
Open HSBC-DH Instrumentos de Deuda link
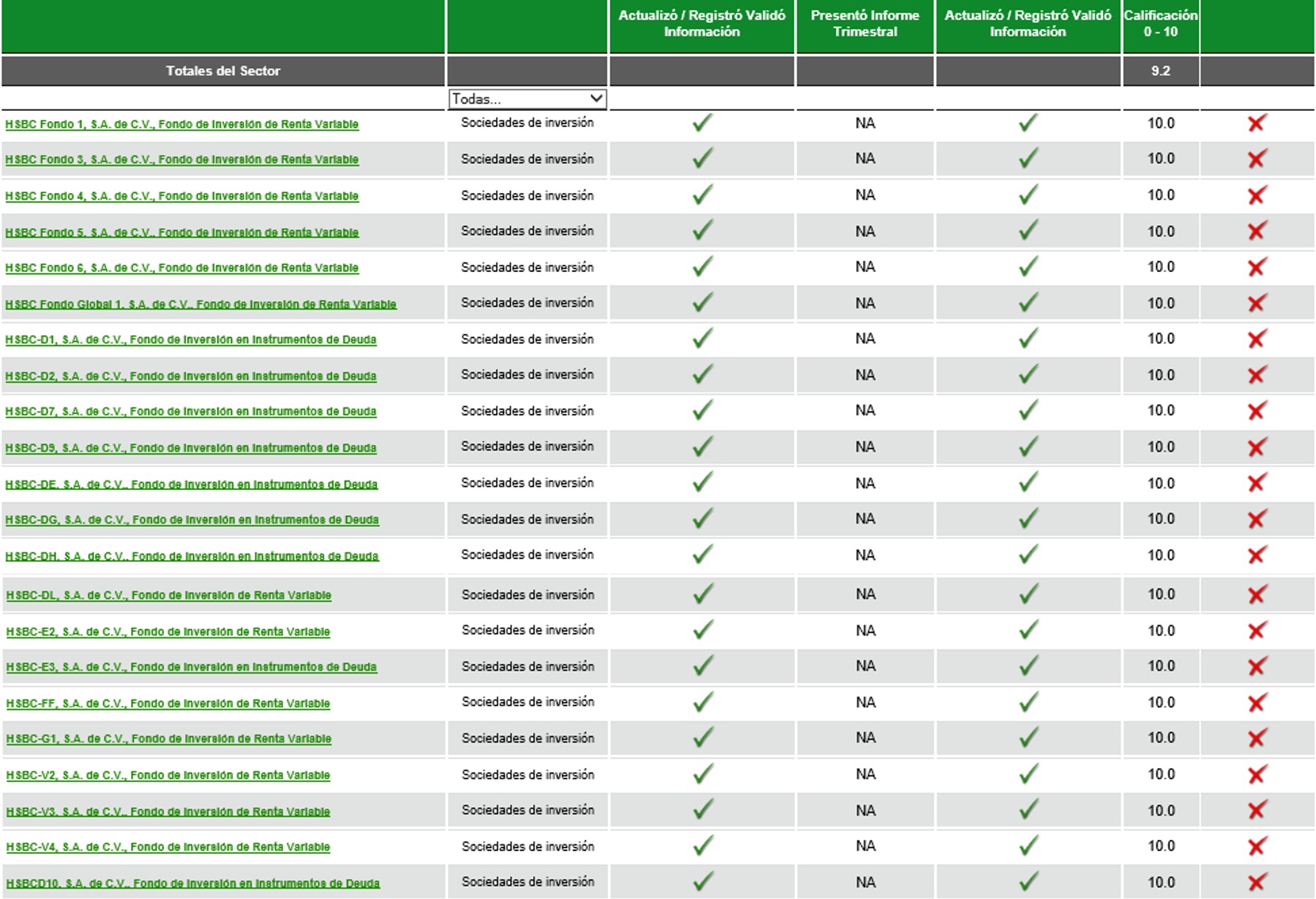pyautogui.click(x=192, y=556)
